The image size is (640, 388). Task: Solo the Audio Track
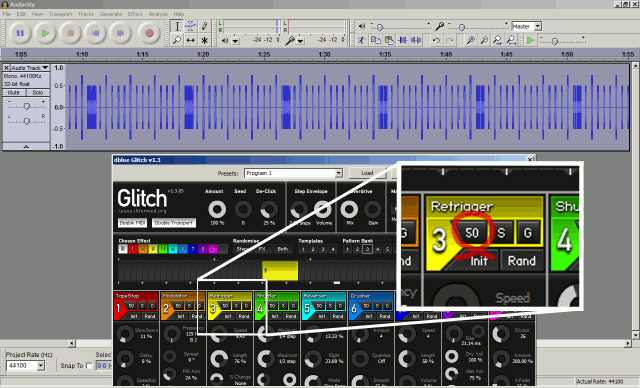(38, 93)
